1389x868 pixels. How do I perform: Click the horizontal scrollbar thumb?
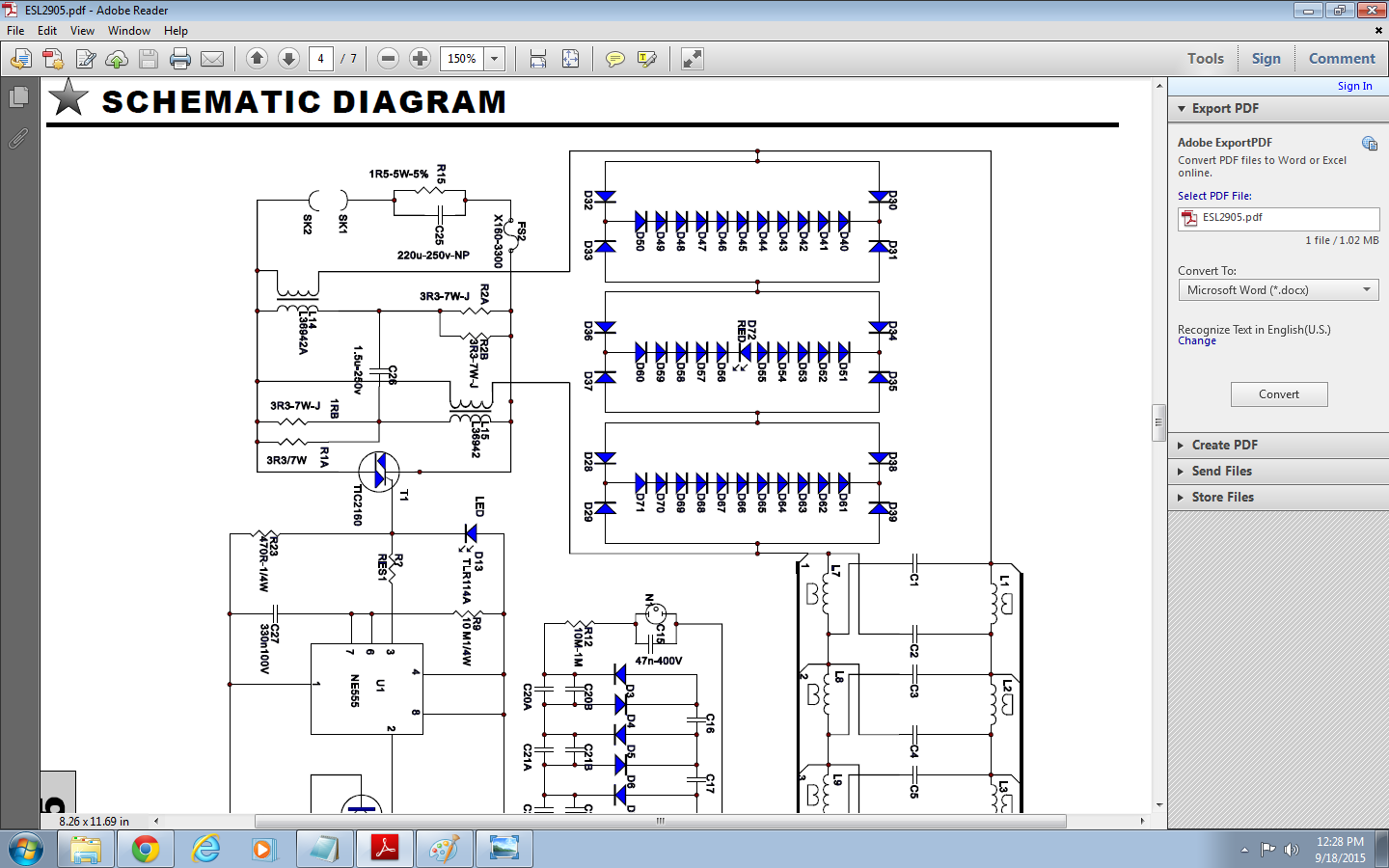coord(660,822)
